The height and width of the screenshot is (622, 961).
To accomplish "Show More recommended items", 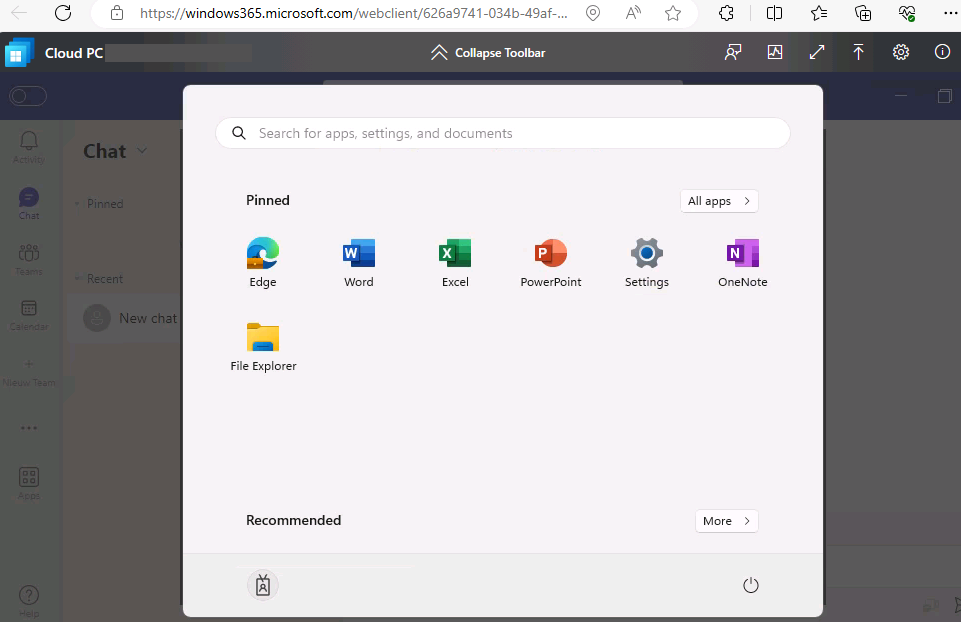I will point(726,521).
